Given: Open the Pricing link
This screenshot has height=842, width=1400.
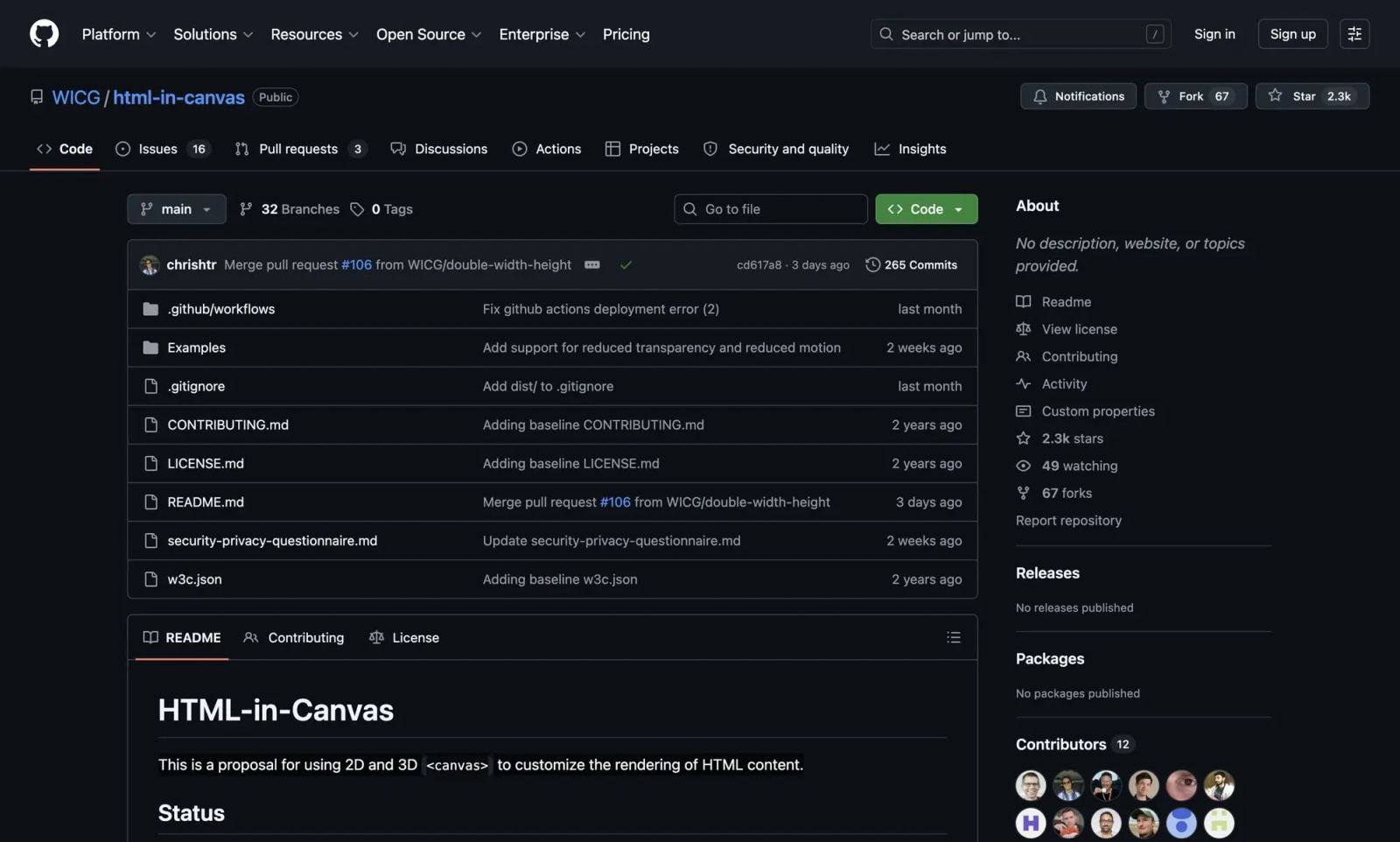Looking at the screenshot, I should click(x=626, y=34).
